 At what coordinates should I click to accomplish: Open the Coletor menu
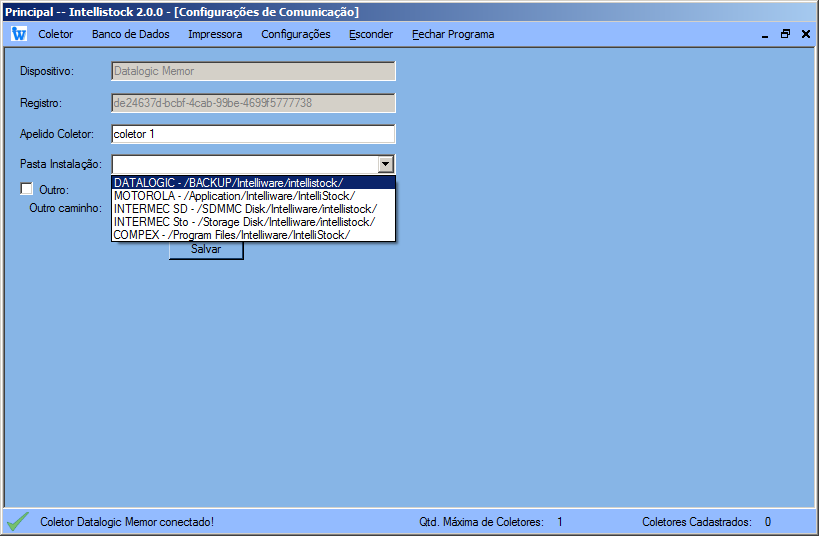tap(55, 34)
